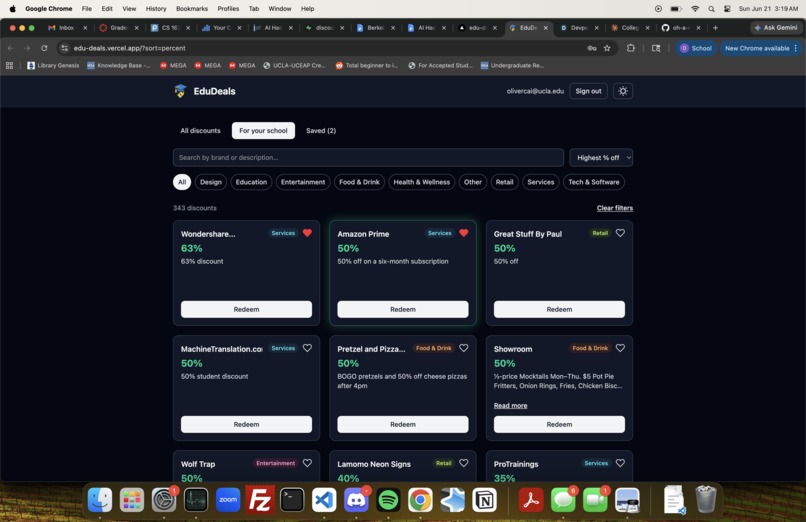Open Knowledge Base bookmark

tap(119, 65)
